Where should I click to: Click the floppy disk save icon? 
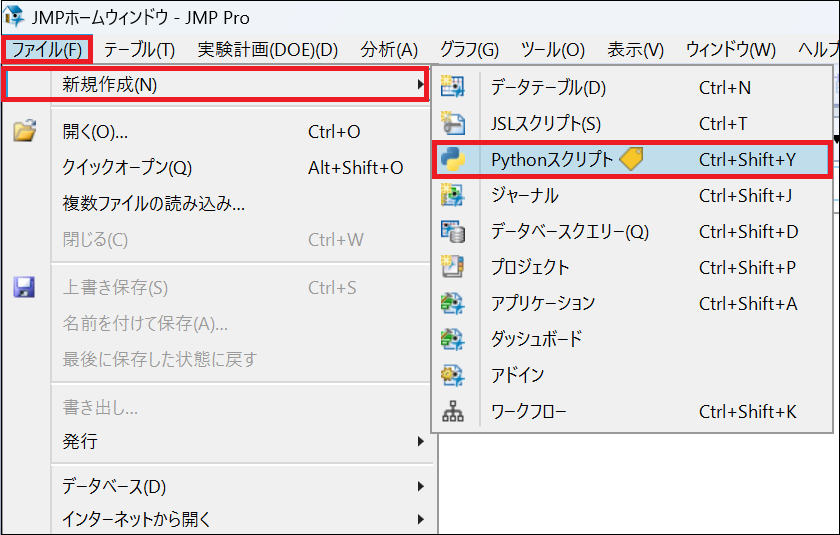pos(24,287)
